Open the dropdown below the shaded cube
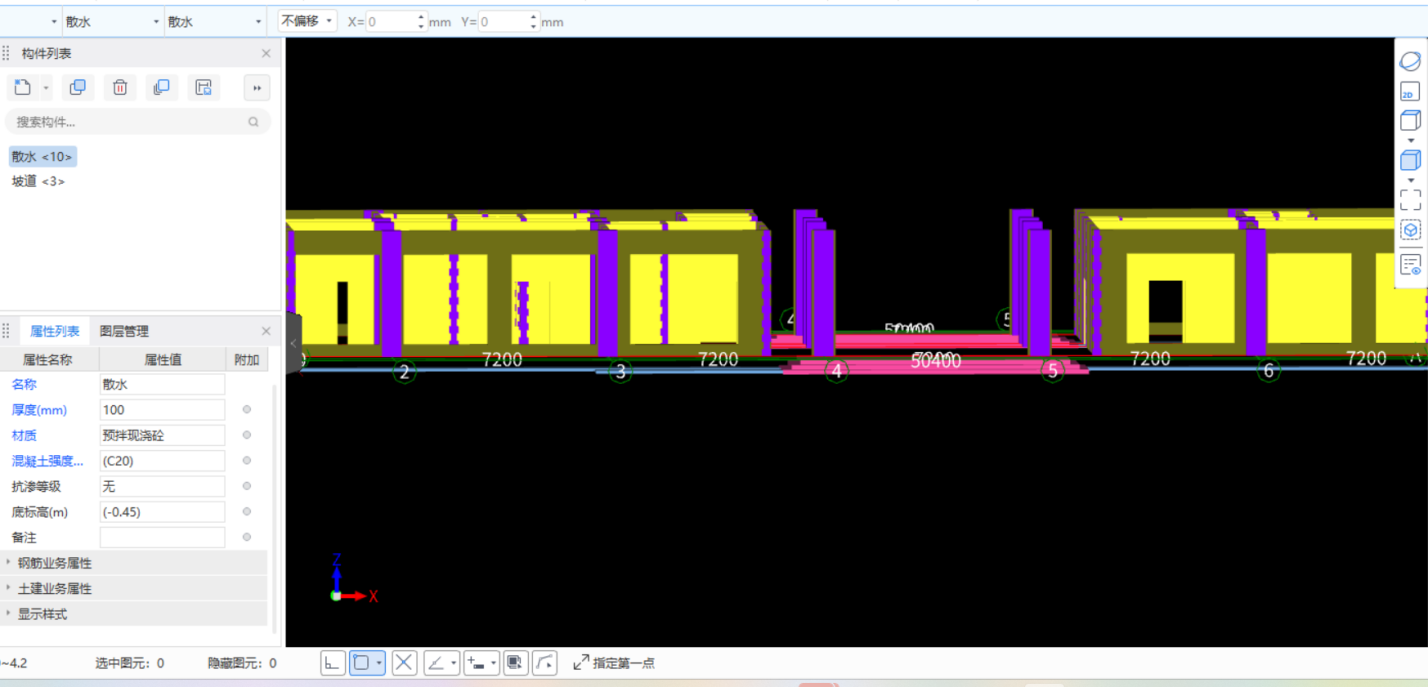The height and width of the screenshot is (687, 1428). point(1411,181)
